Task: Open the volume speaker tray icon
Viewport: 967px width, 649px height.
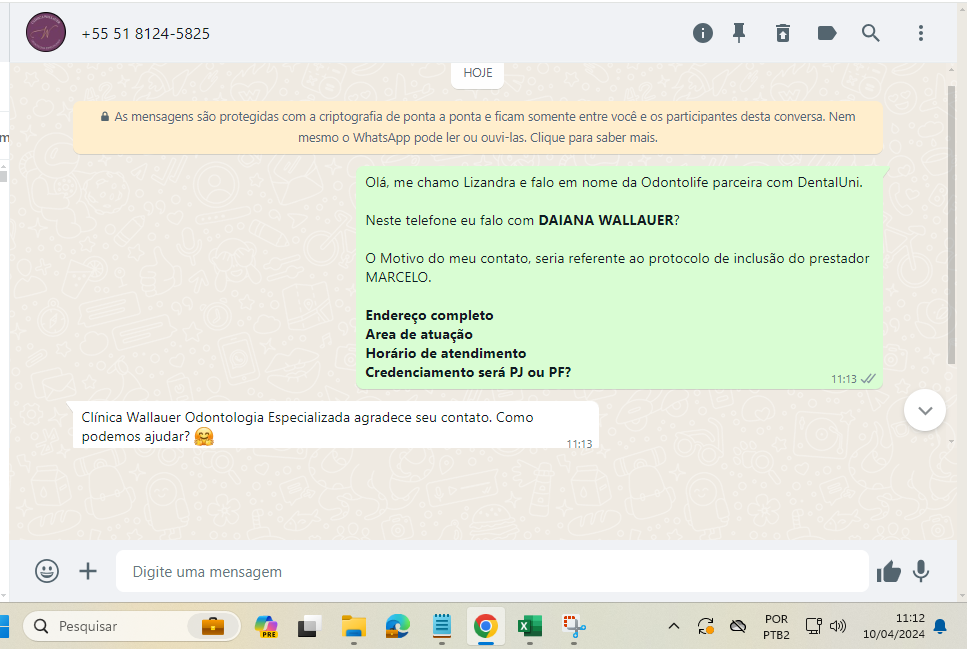Action: [x=837, y=626]
